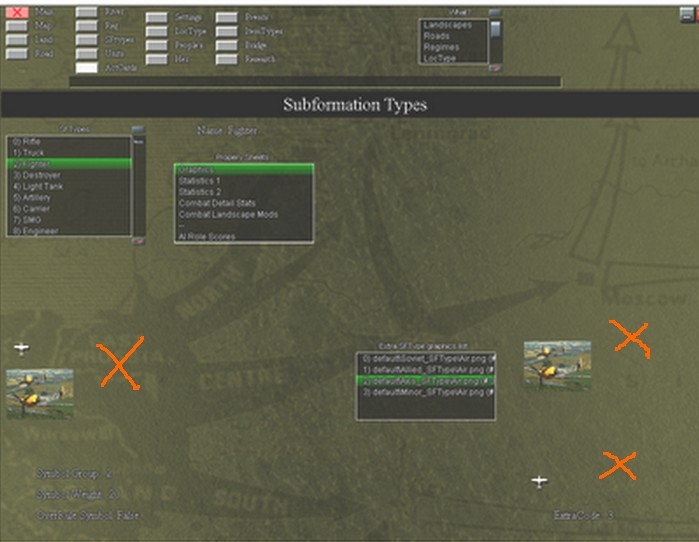Viewport: 699px width, 542px height.
Task: Open the Map editor button
Action: 17,26
